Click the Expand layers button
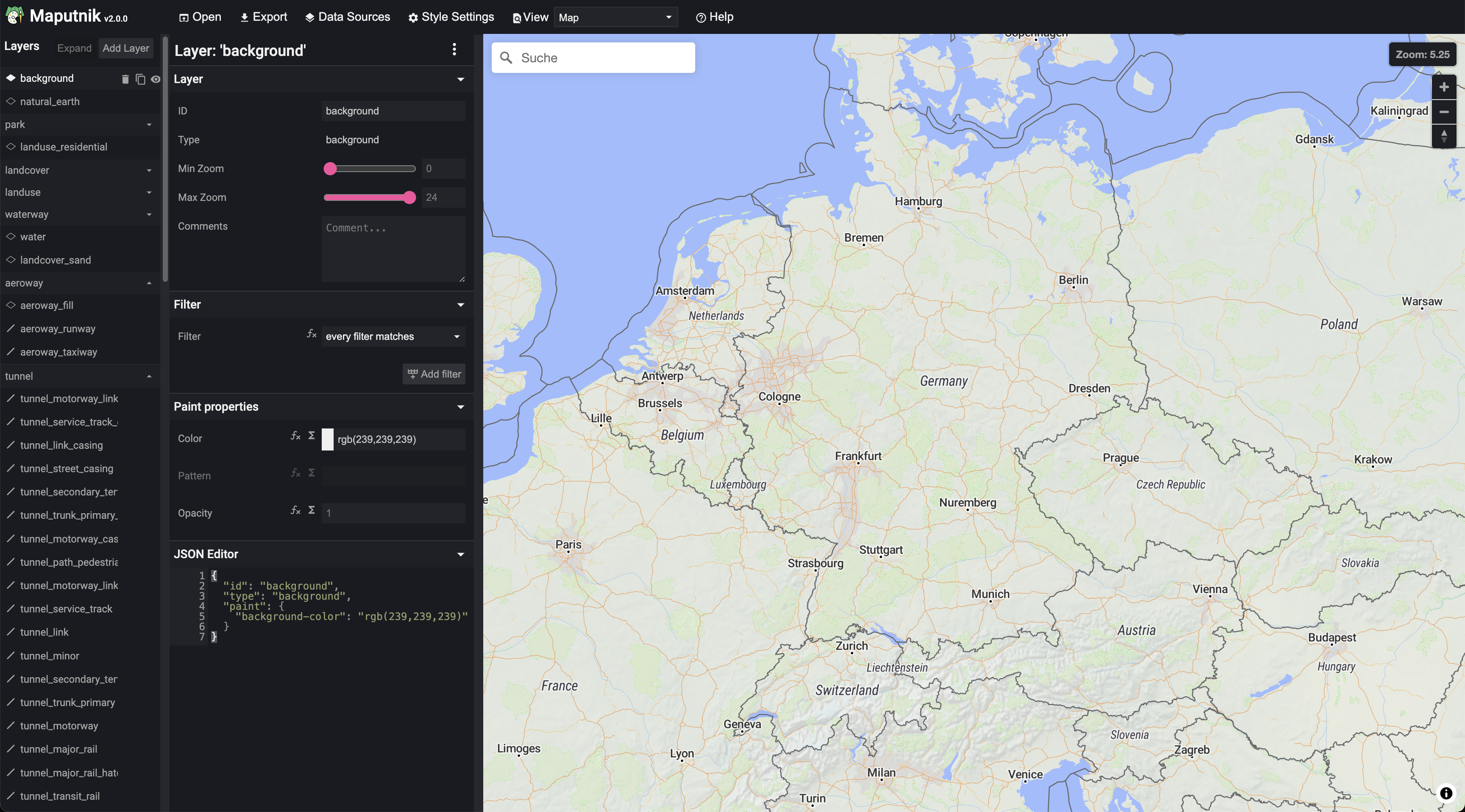 [x=74, y=48]
